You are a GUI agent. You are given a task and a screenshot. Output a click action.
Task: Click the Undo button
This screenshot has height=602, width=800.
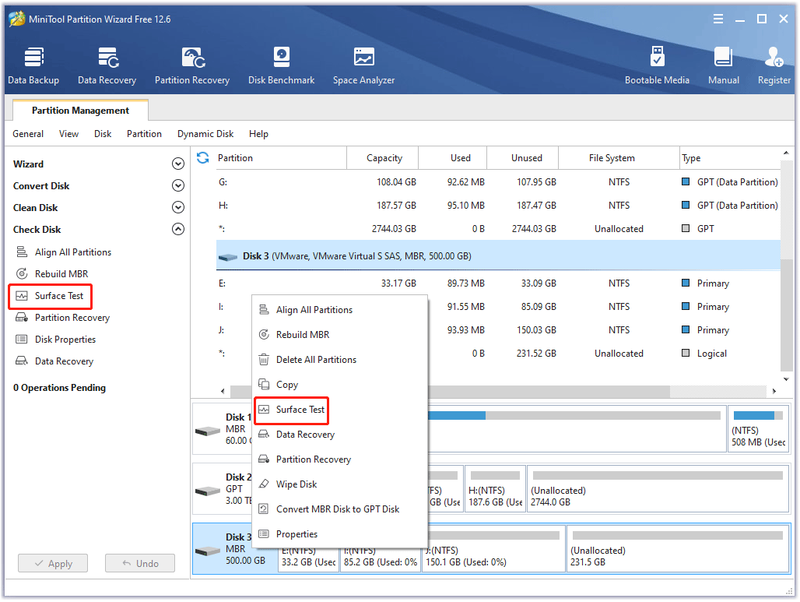[x=140, y=564]
